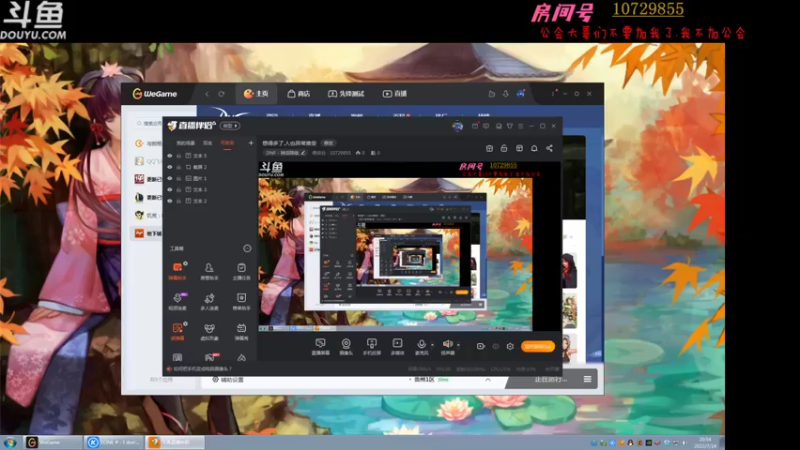Select the active orange scene tab

pyautogui.click(x=227, y=143)
